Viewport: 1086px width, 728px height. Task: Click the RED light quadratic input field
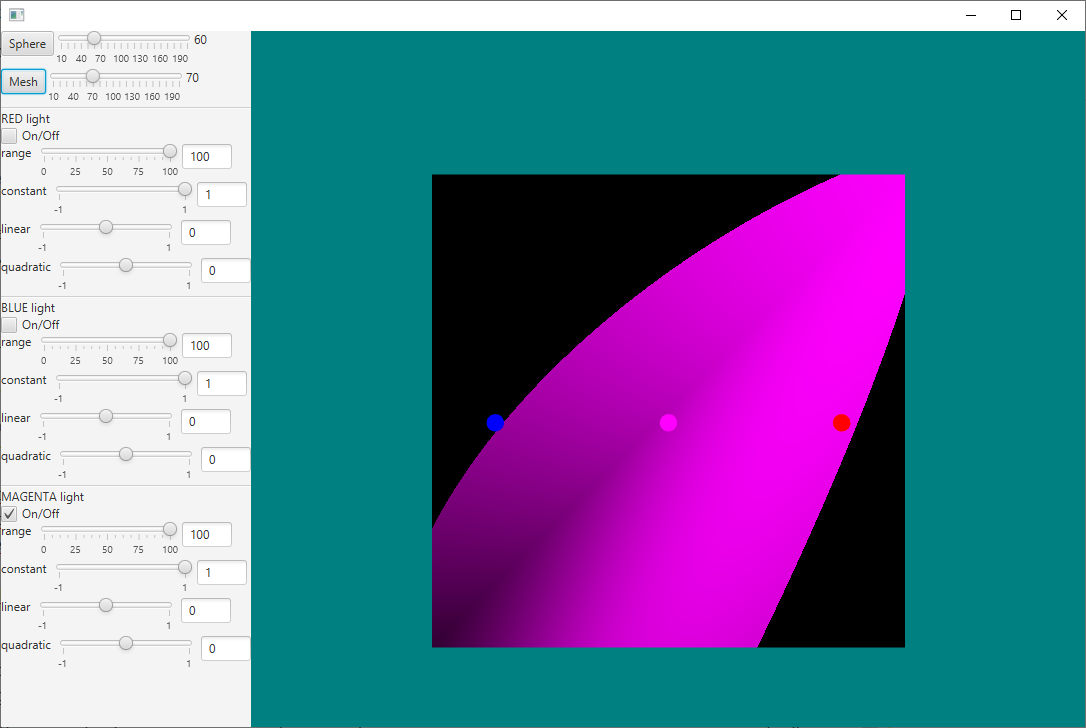(x=225, y=271)
